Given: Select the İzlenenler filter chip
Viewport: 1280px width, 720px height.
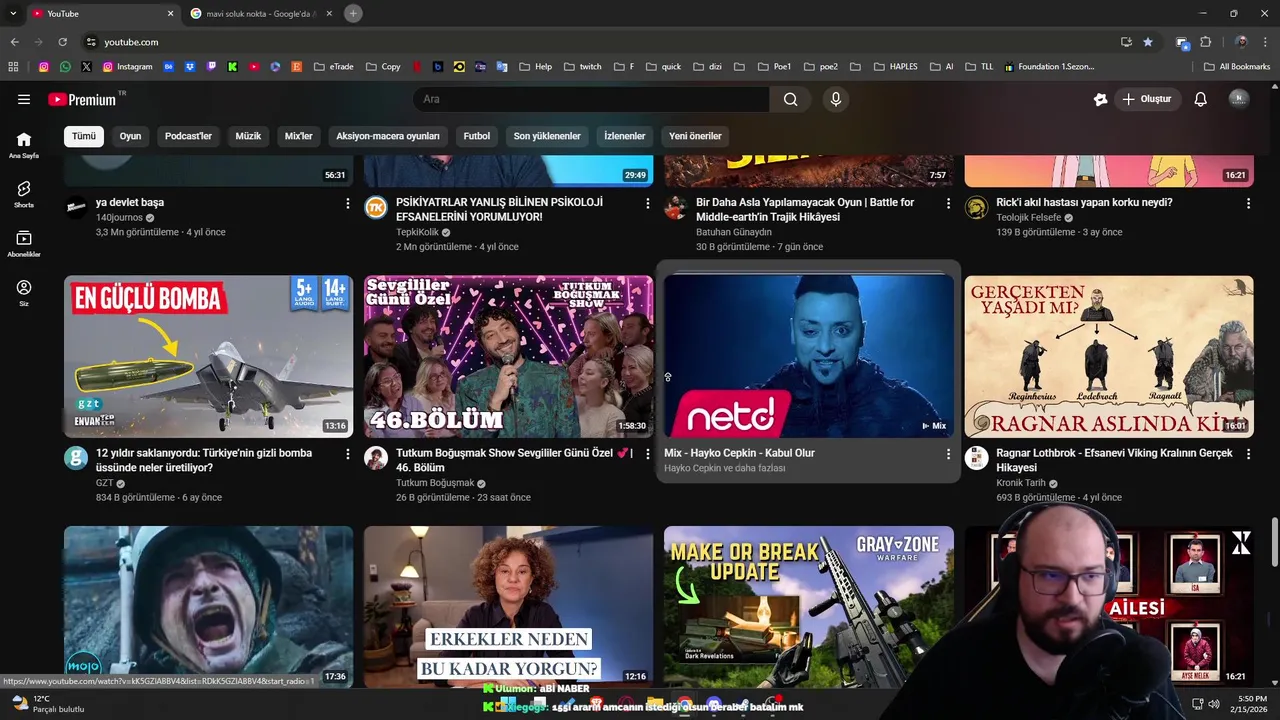Looking at the screenshot, I should point(625,136).
